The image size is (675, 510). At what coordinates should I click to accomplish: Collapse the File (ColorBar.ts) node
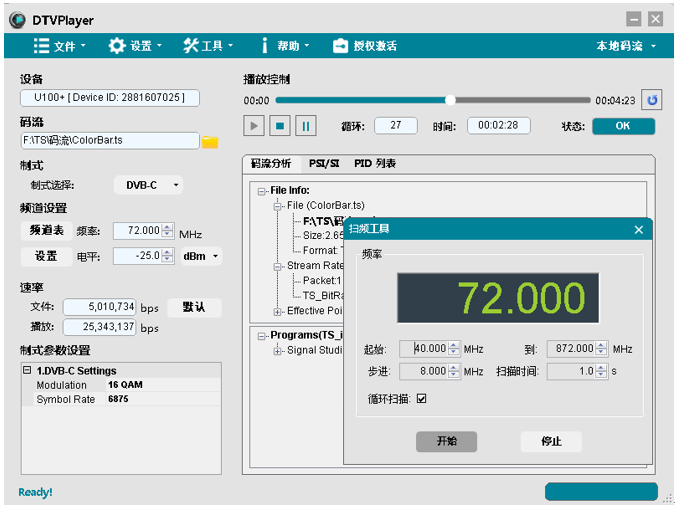tap(278, 207)
